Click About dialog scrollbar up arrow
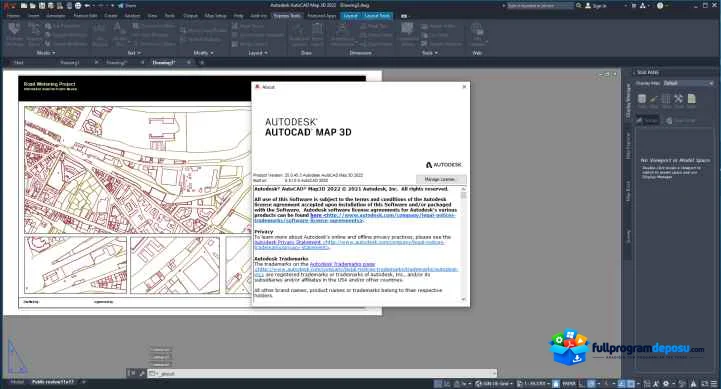721x389 pixels. click(464, 189)
